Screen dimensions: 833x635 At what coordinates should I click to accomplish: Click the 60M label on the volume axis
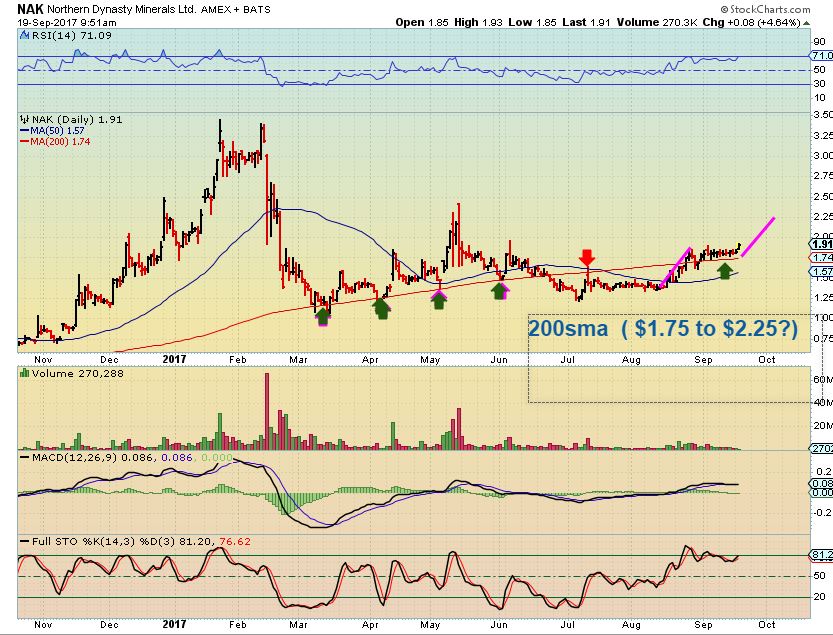823,379
